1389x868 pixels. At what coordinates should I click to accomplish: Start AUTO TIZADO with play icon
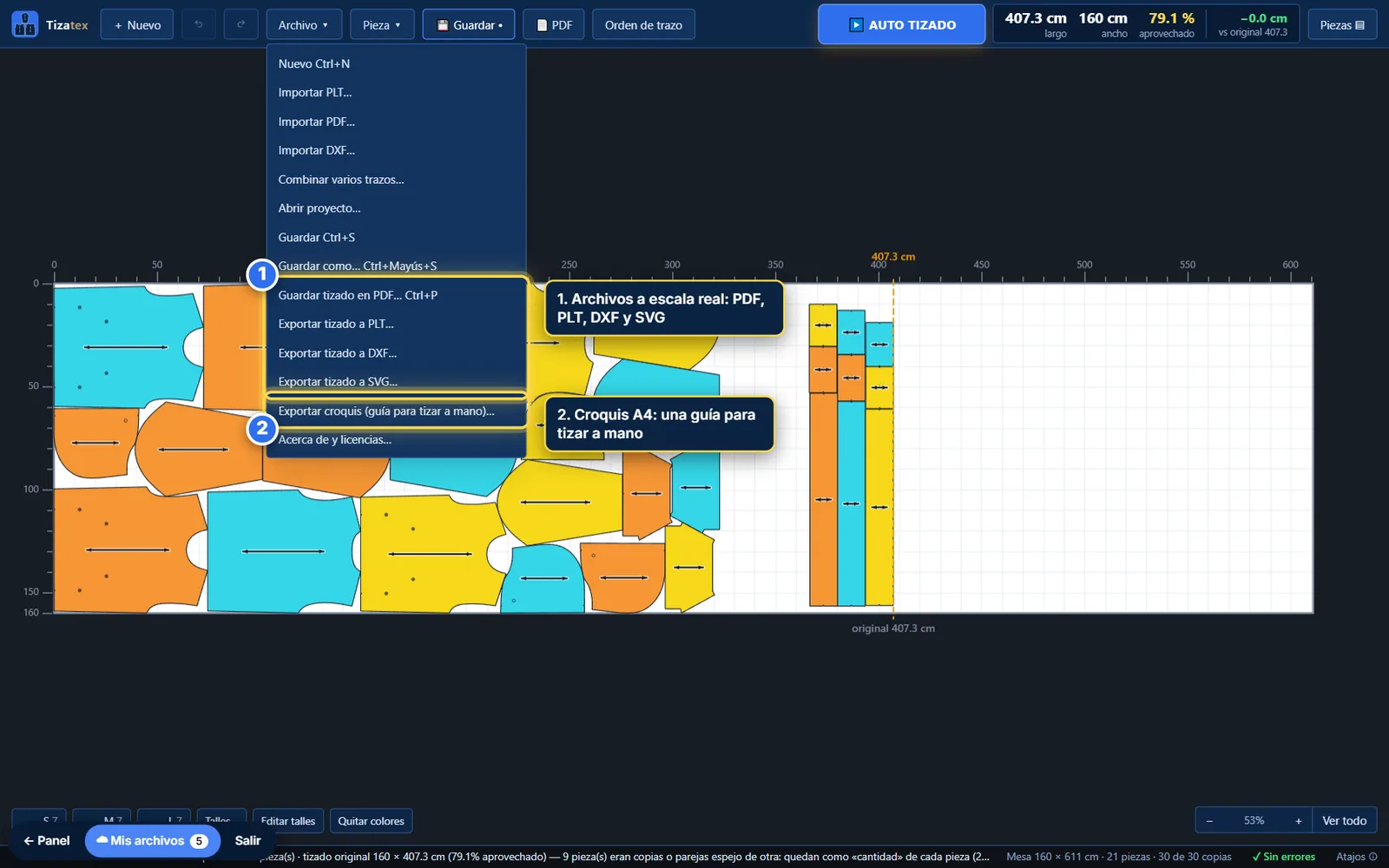[x=901, y=24]
